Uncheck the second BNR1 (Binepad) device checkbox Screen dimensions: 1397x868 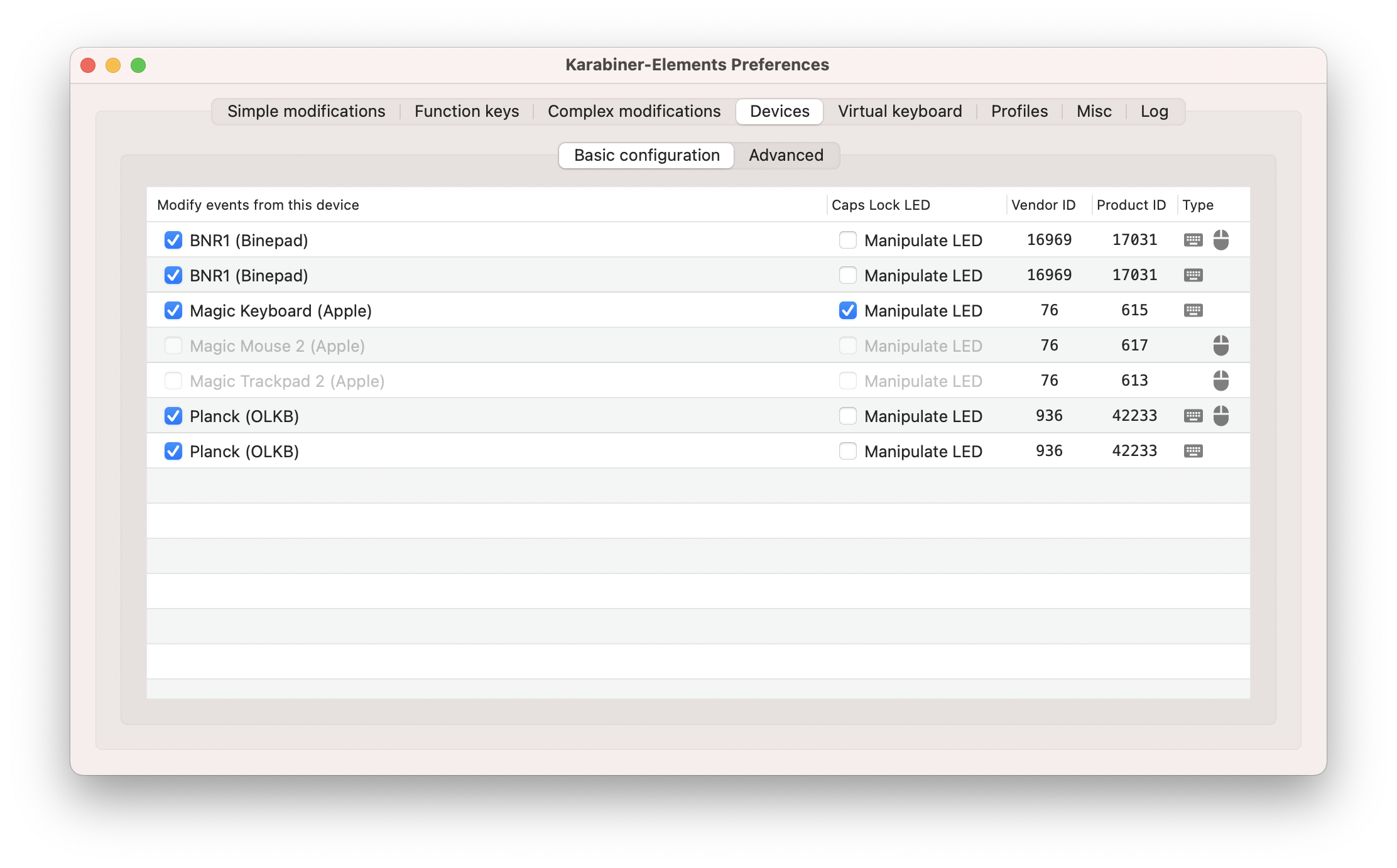point(173,275)
